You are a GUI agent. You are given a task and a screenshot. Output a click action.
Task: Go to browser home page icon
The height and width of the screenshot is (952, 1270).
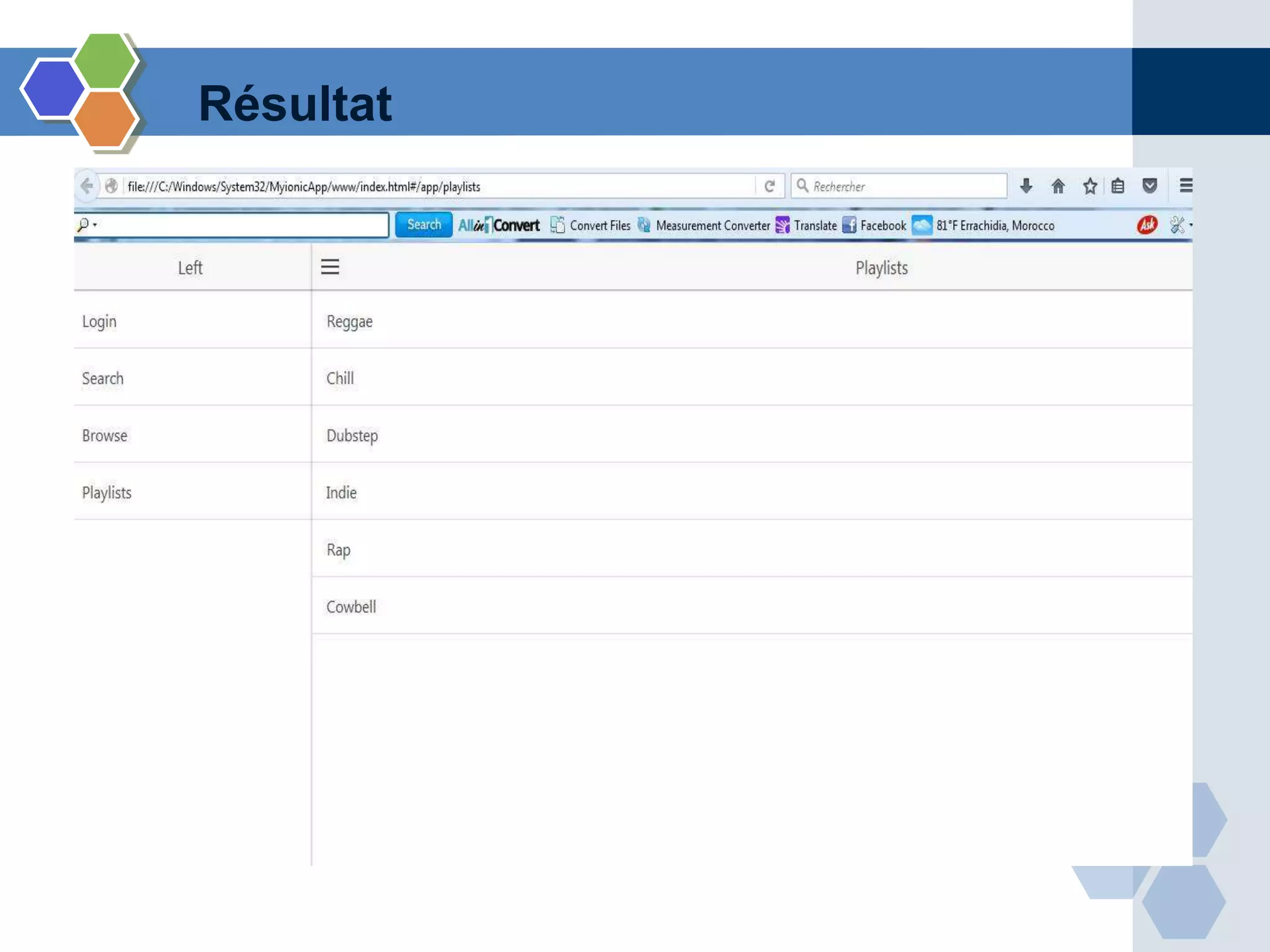pyautogui.click(x=1058, y=186)
